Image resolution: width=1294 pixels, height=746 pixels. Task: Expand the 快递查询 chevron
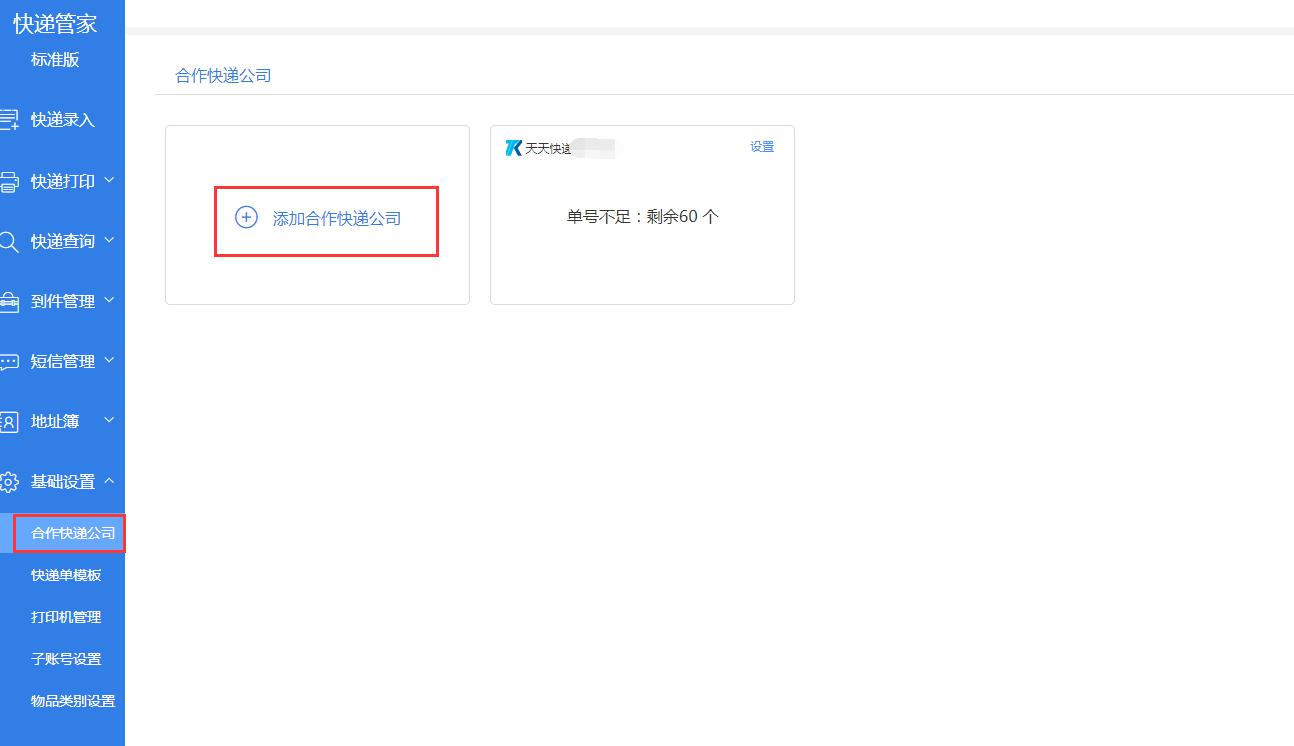tap(109, 241)
